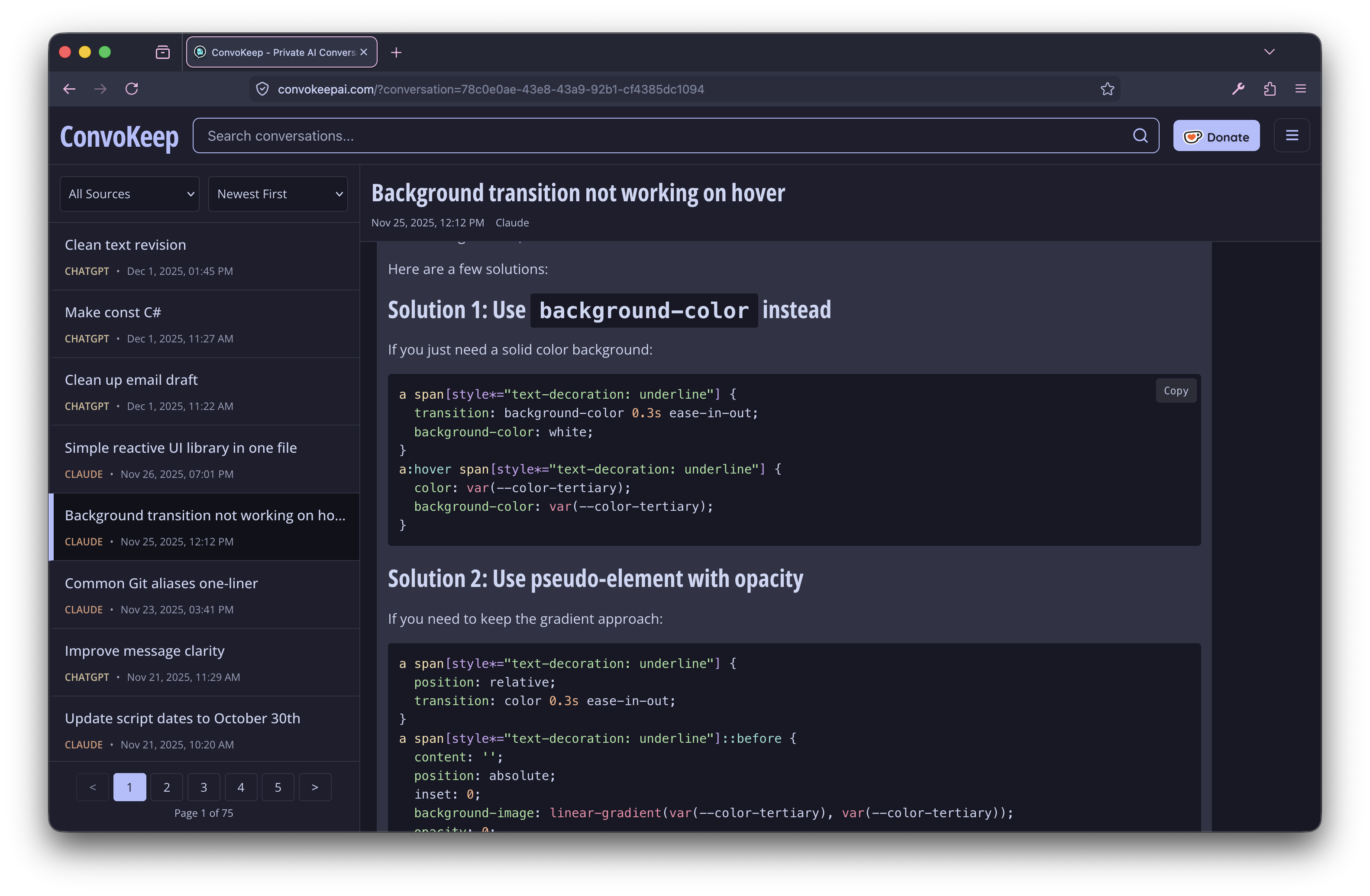Open the tab overview icon
Screen dimensions: 1370x896
163,52
